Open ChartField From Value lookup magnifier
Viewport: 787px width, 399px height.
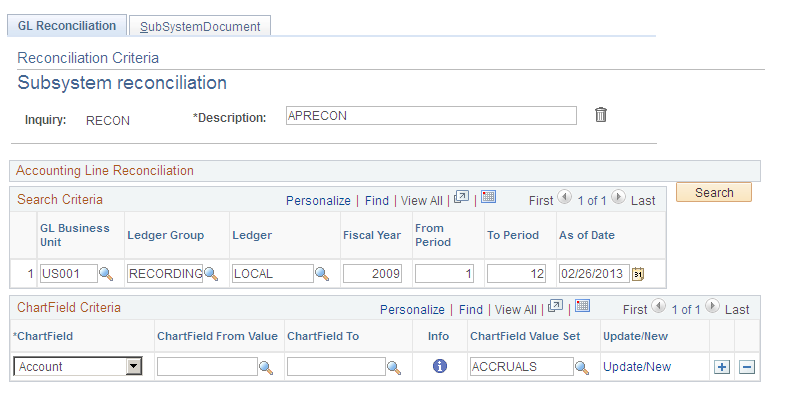266,368
